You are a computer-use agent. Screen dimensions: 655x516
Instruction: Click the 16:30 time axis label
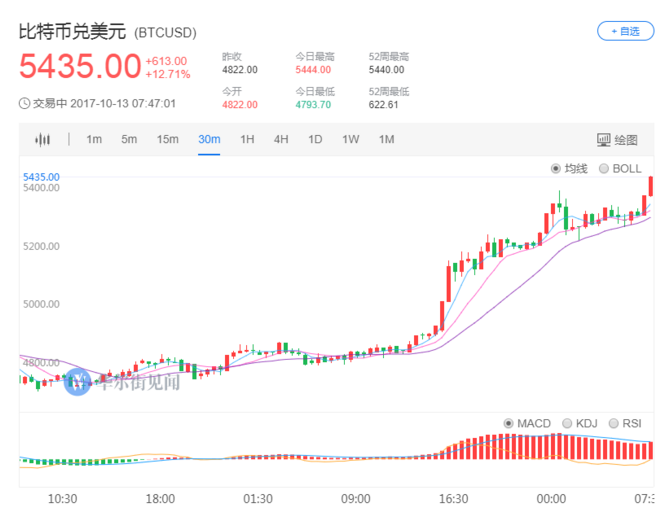click(454, 498)
